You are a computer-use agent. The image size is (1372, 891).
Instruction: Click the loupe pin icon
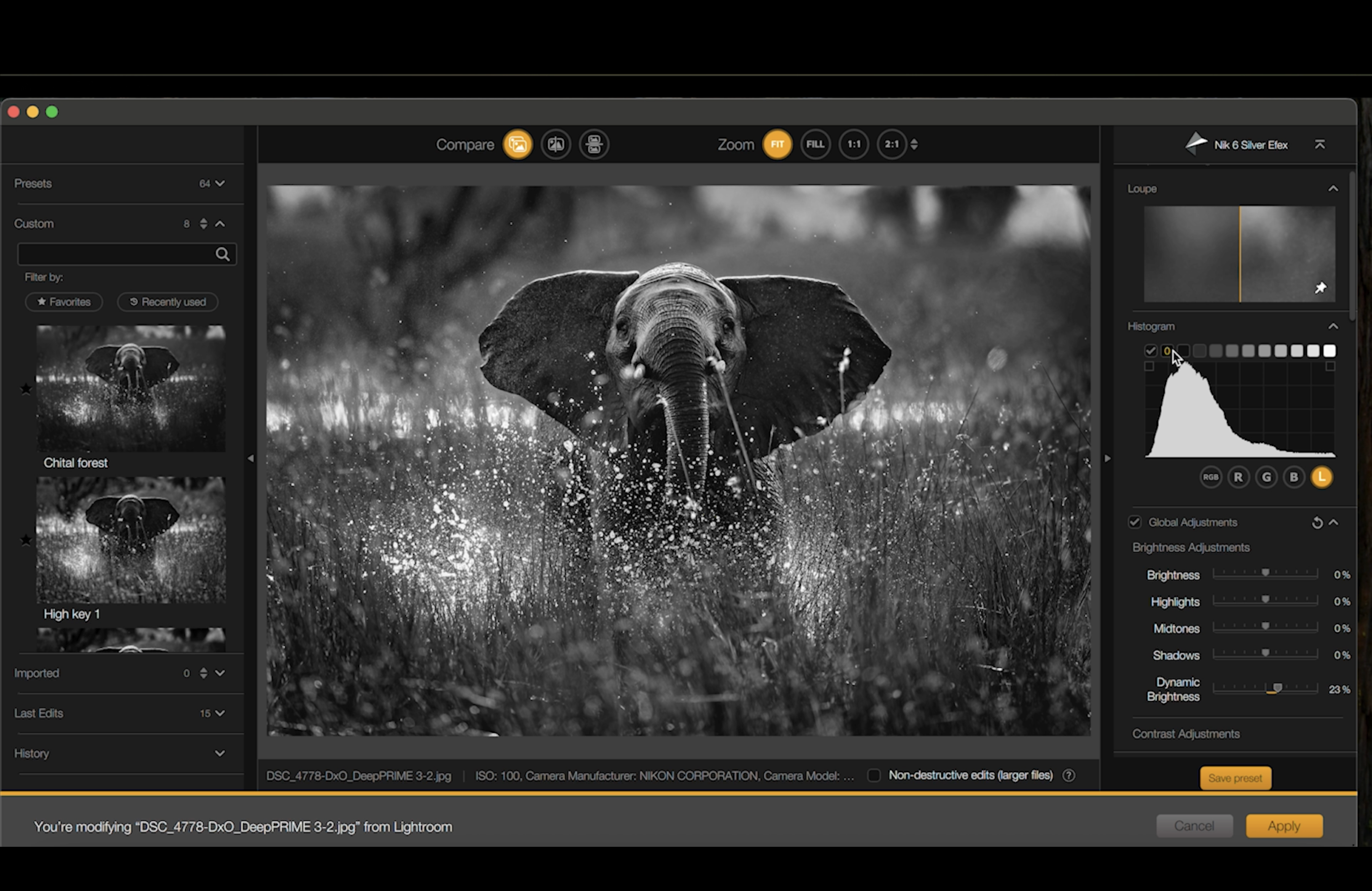(1320, 288)
